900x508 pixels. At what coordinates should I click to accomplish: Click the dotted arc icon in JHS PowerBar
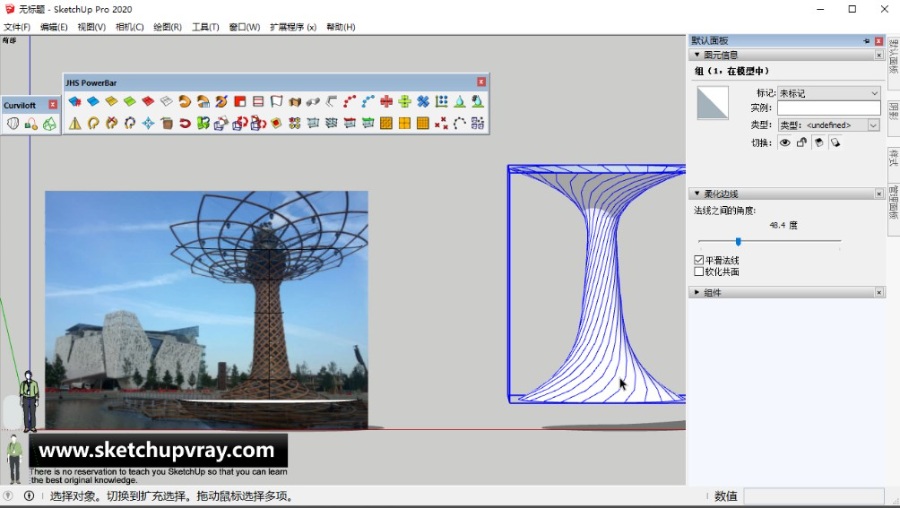tap(460, 123)
